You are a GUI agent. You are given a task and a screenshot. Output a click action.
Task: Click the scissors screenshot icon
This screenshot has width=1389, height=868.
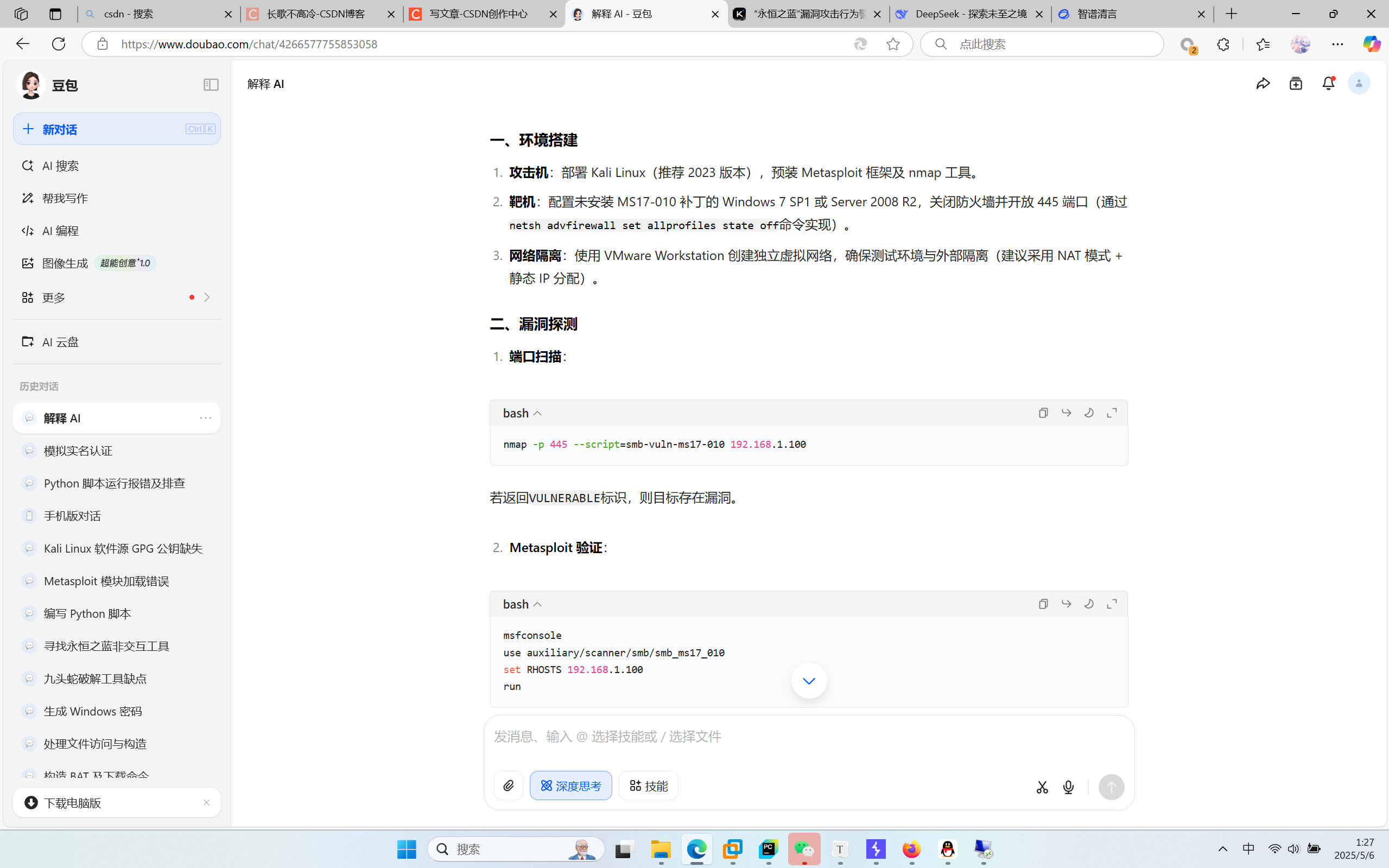1042,787
